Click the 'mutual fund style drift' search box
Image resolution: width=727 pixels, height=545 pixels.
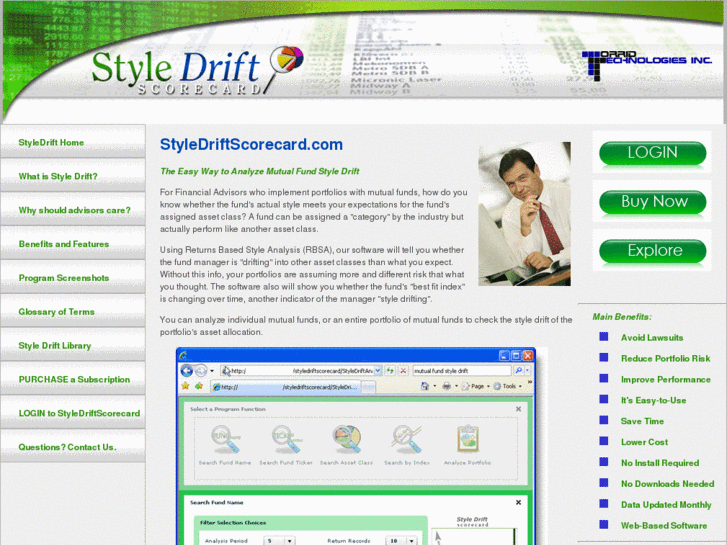[x=462, y=371]
